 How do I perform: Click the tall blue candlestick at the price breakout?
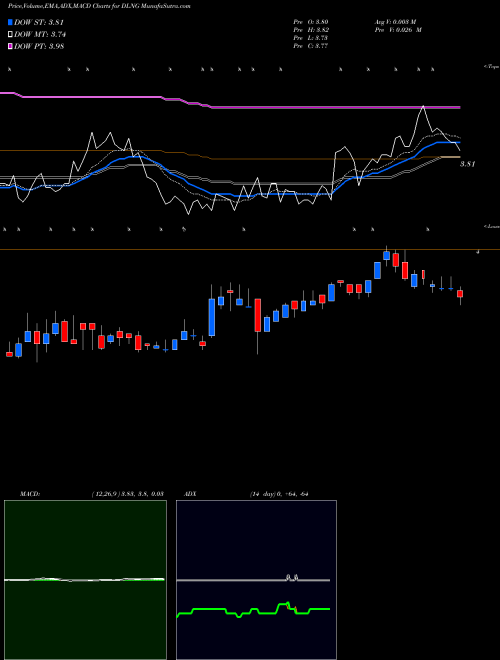click(x=212, y=317)
